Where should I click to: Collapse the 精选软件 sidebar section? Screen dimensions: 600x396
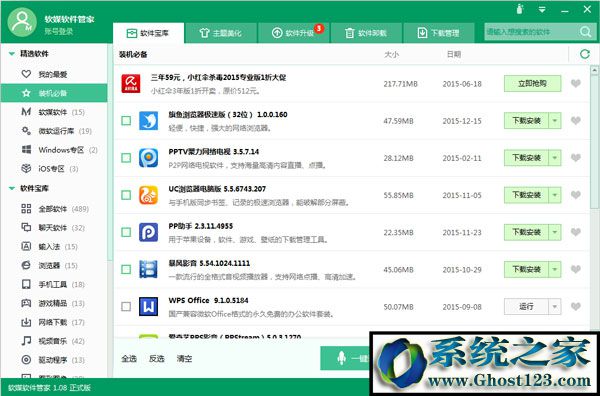click(x=11, y=54)
